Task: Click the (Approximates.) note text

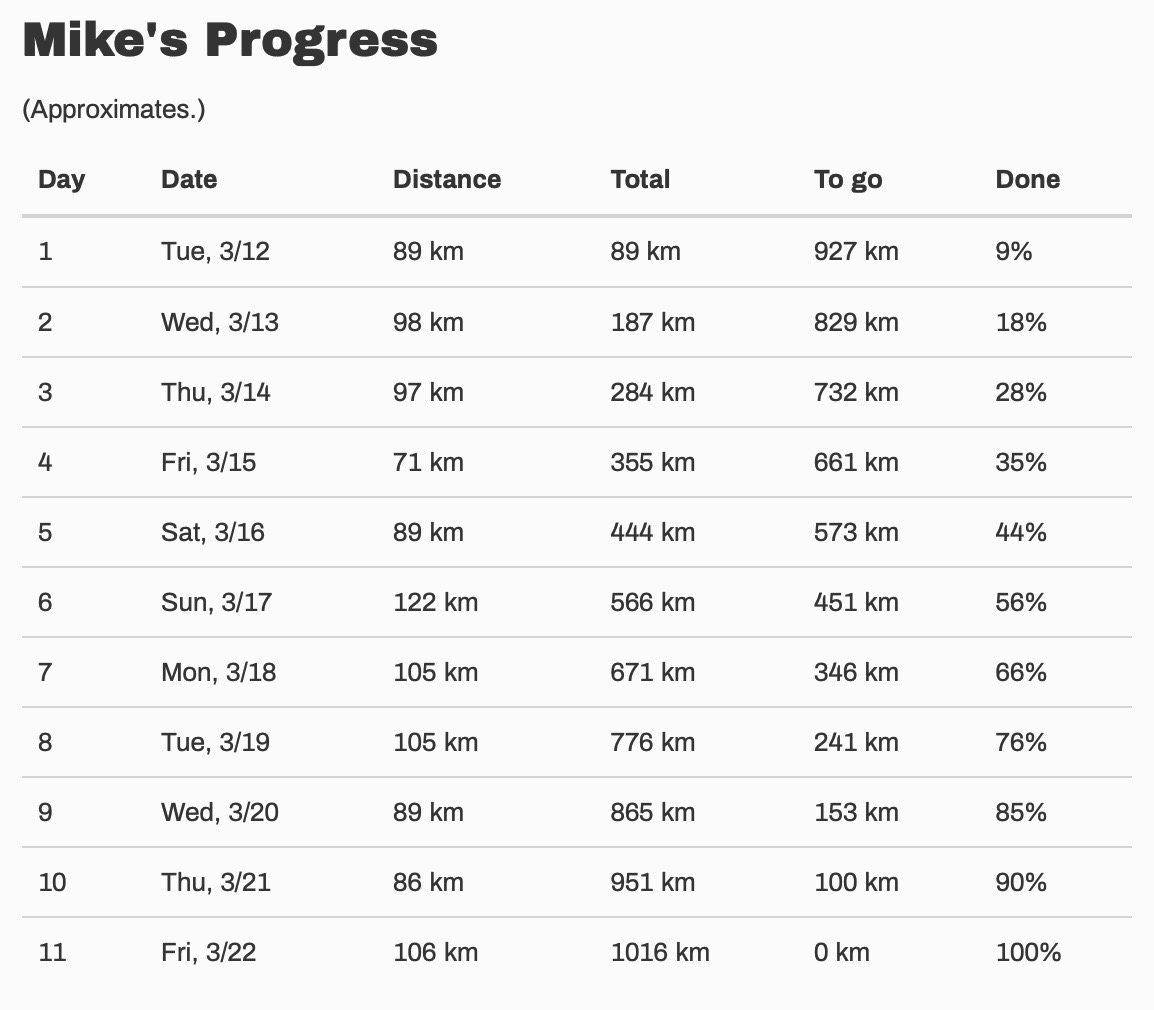Action: (x=113, y=110)
